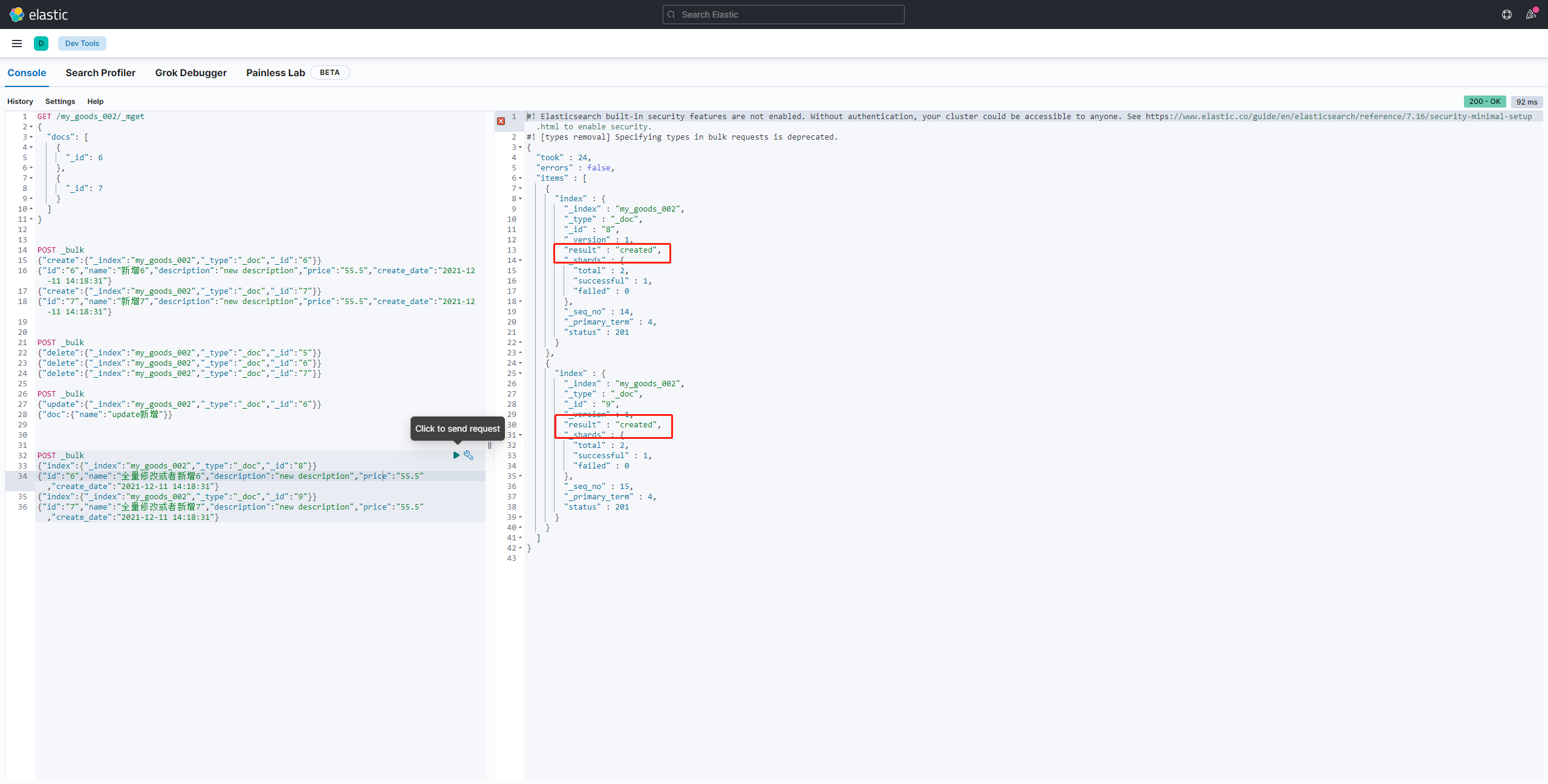The height and width of the screenshot is (784, 1548).
Task: Click the hamburger menu icon top-left
Action: 17,43
